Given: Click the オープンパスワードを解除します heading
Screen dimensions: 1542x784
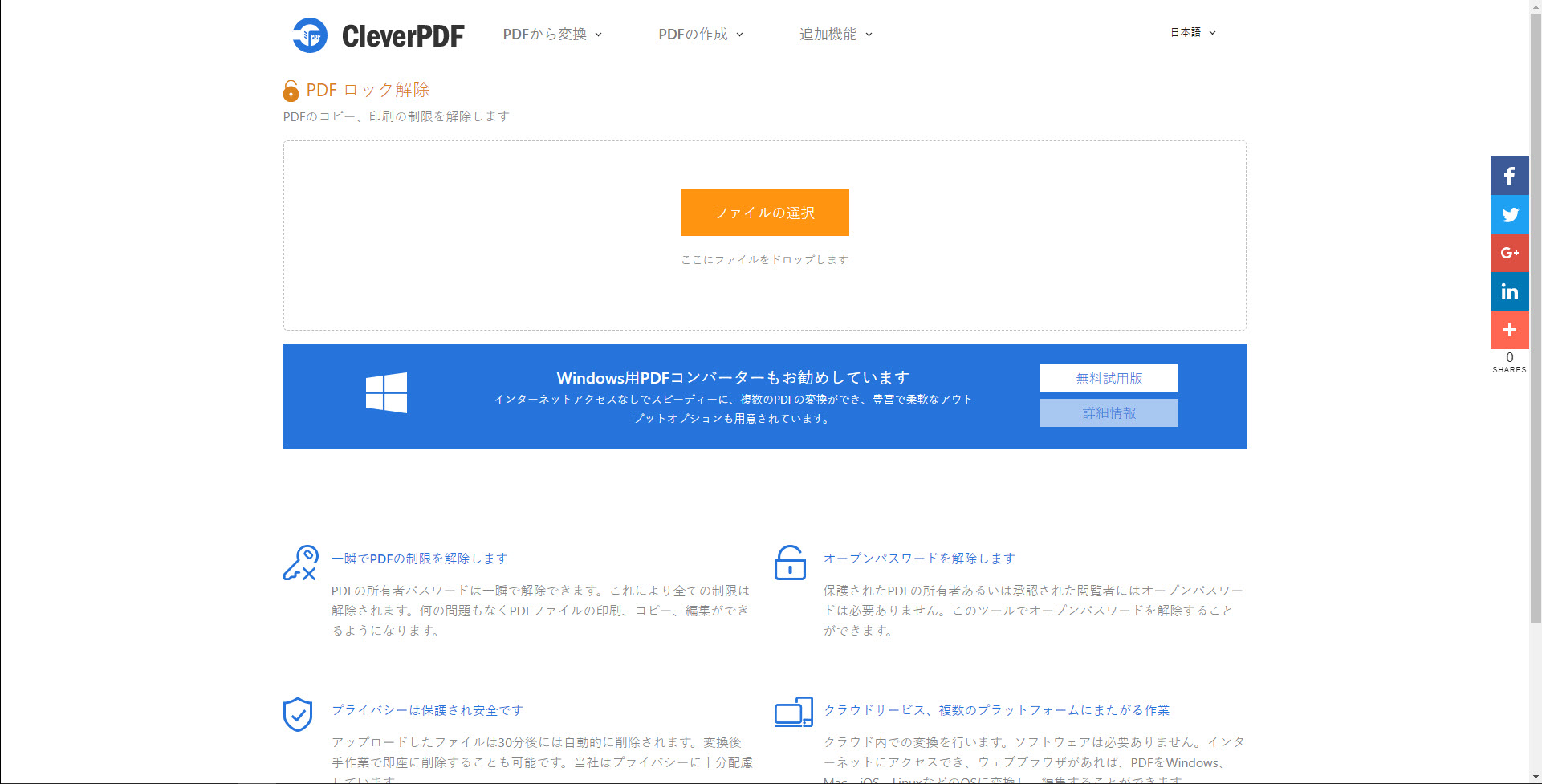Looking at the screenshot, I should coord(919,559).
